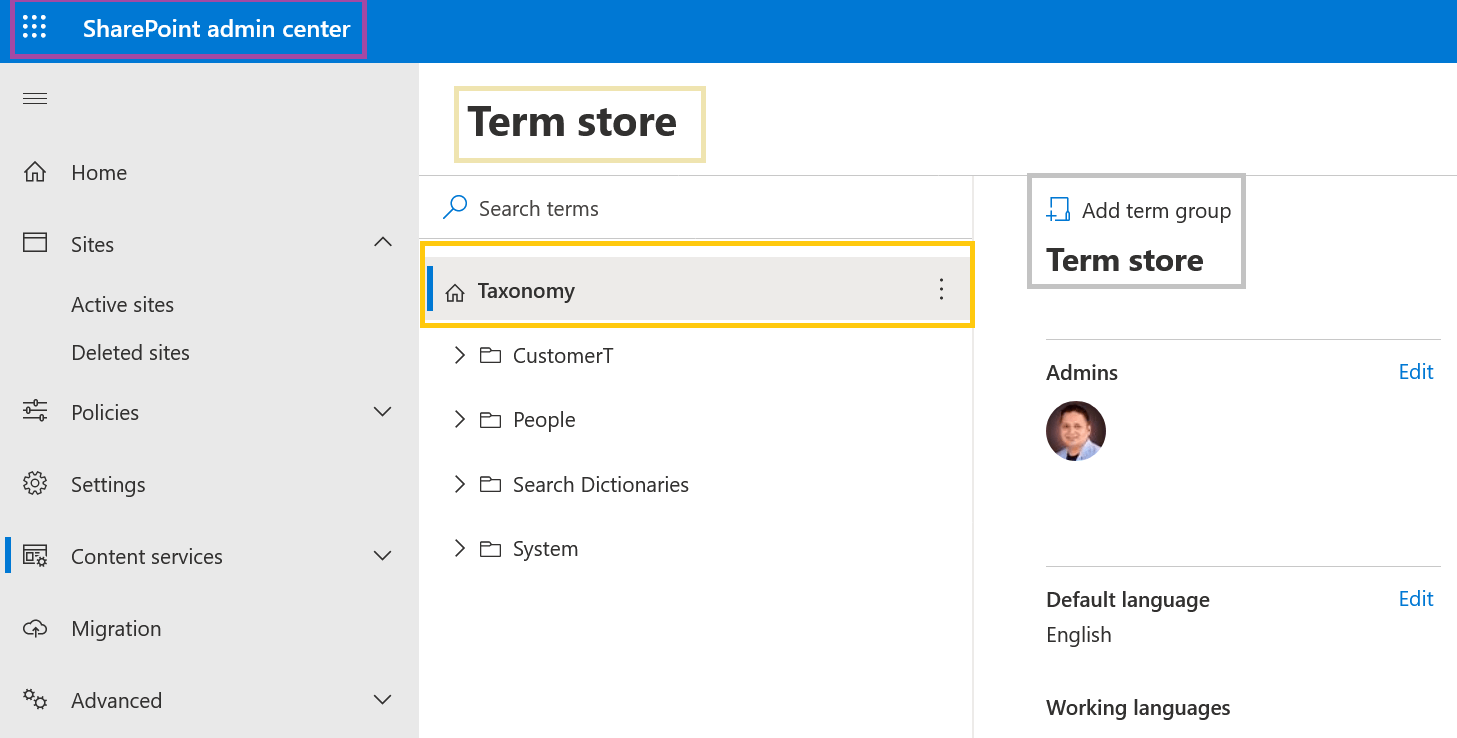This screenshot has height=738, width=1457.
Task: Select the CustomerT label
Action: [x=563, y=355]
